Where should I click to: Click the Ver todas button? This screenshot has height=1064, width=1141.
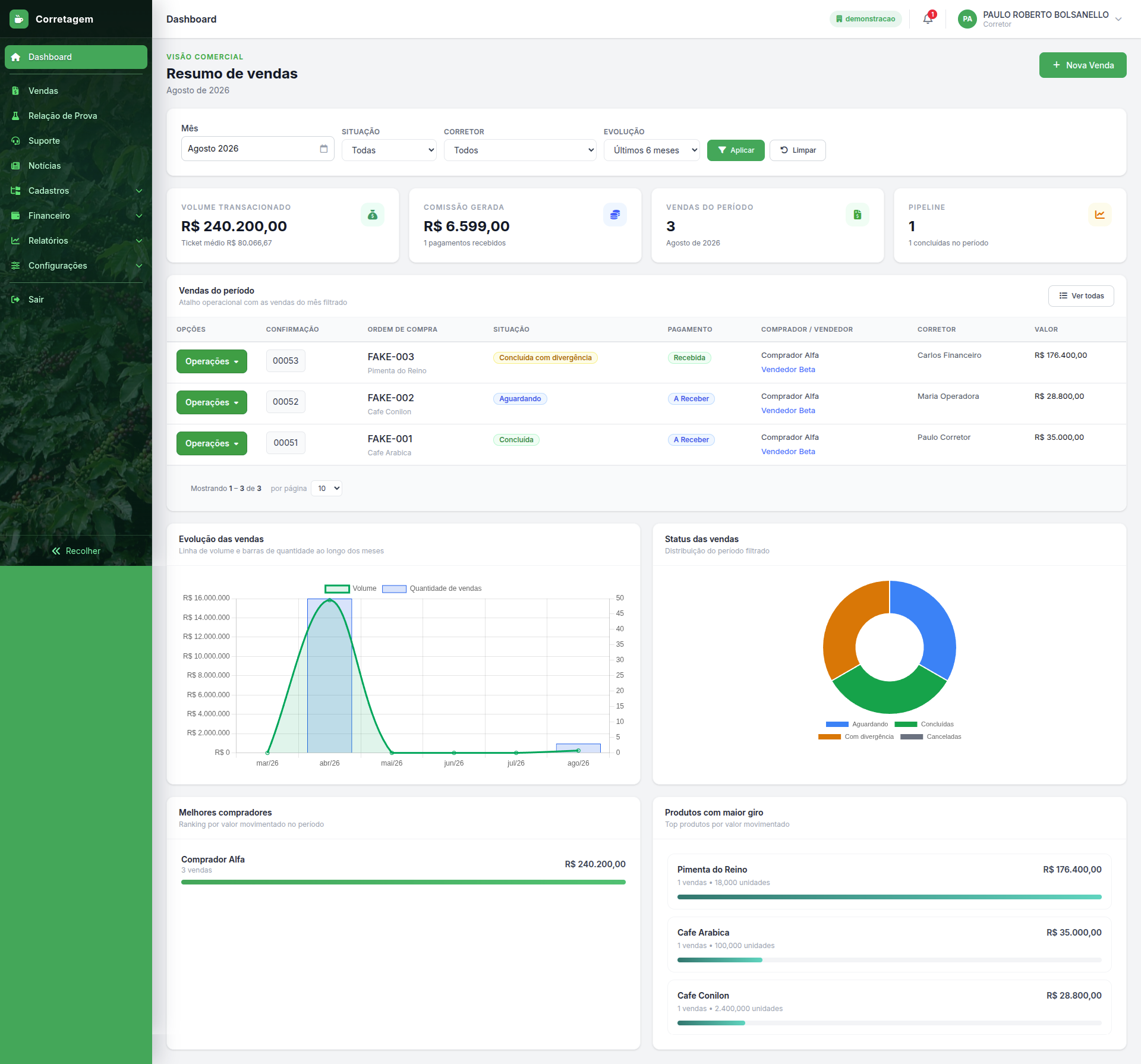[1081, 296]
